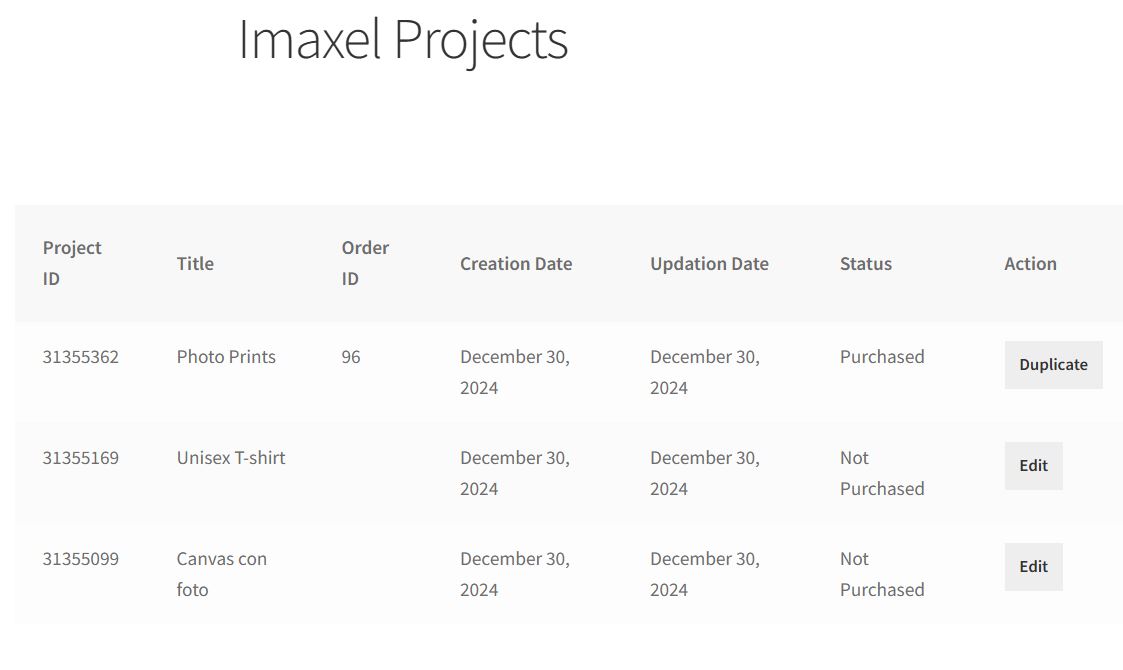The image size is (1123, 670).
Task: Select project ID 31355099
Action: click(80, 559)
